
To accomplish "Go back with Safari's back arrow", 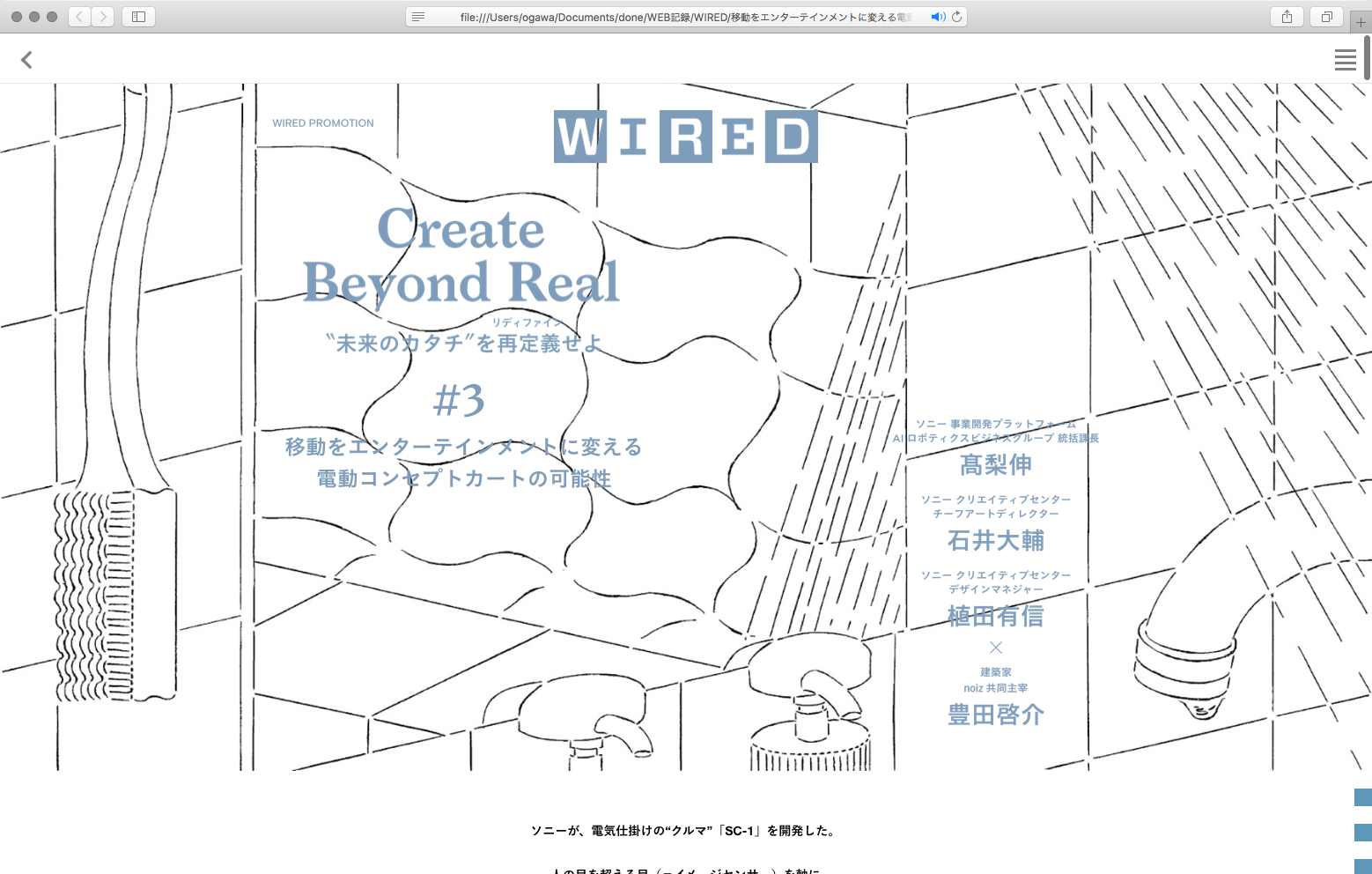I will point(79,17).
